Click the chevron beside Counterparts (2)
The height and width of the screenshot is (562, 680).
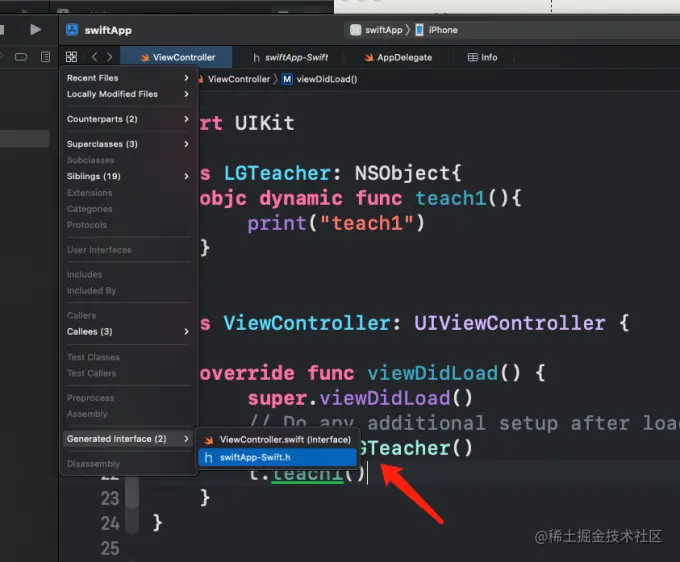click(186, 119)
